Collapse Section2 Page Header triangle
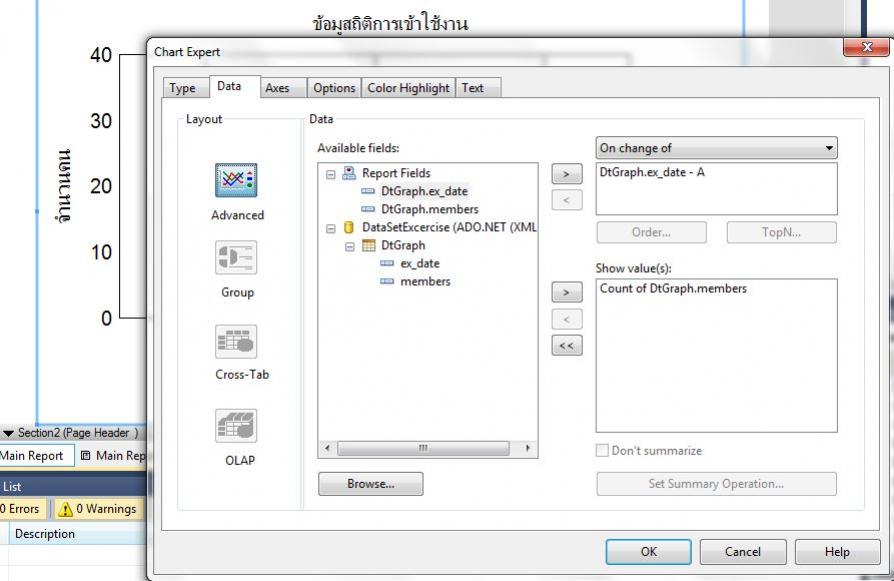 tap(9, 433)
